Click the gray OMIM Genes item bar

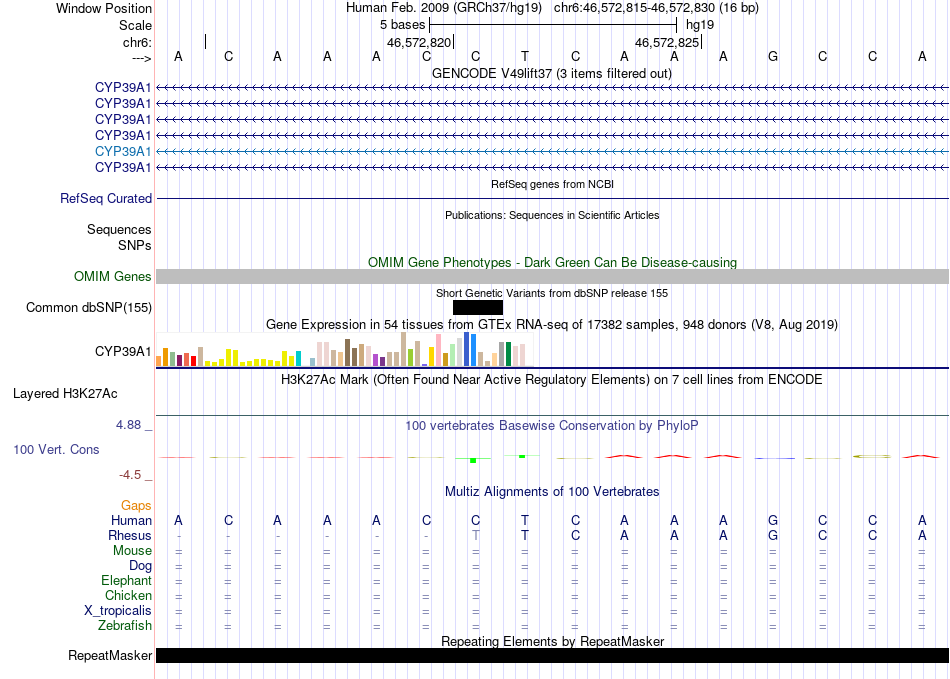[552, 277]
